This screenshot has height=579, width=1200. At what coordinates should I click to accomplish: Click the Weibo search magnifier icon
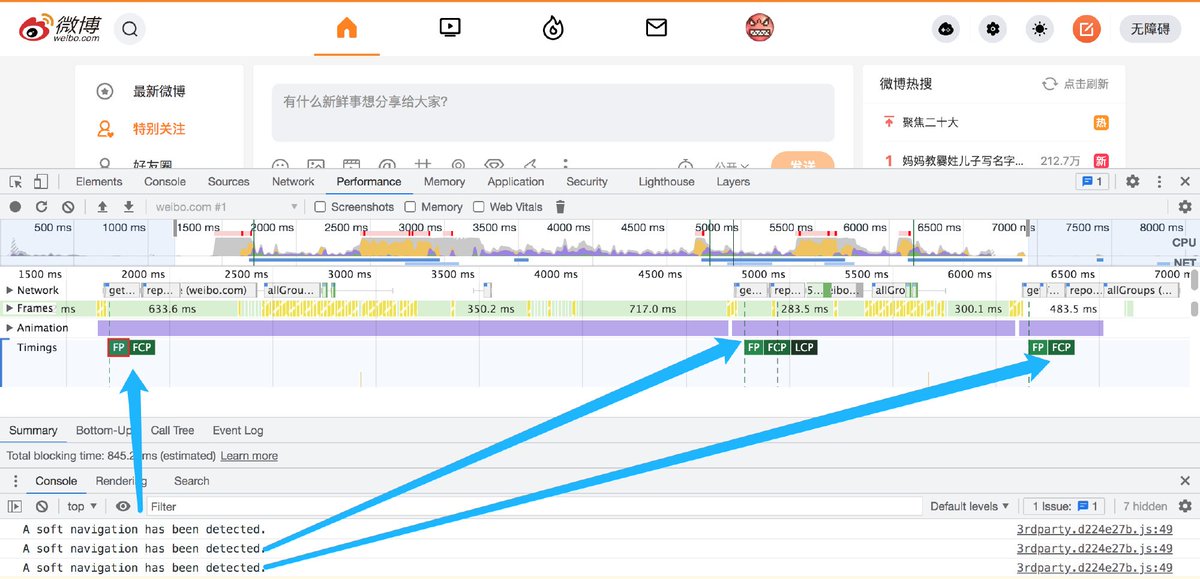[130, 29]
